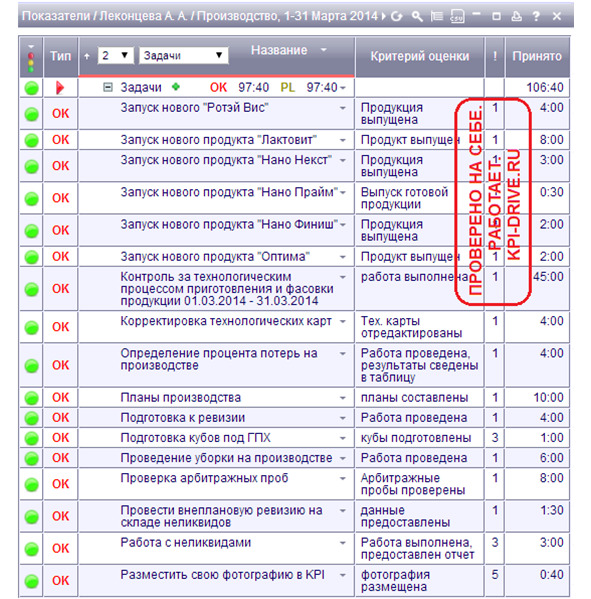The width and height of the screenshot is (591, 599).
Task: Collapse the Задачи group with minus box
Action: click(108, 87)
